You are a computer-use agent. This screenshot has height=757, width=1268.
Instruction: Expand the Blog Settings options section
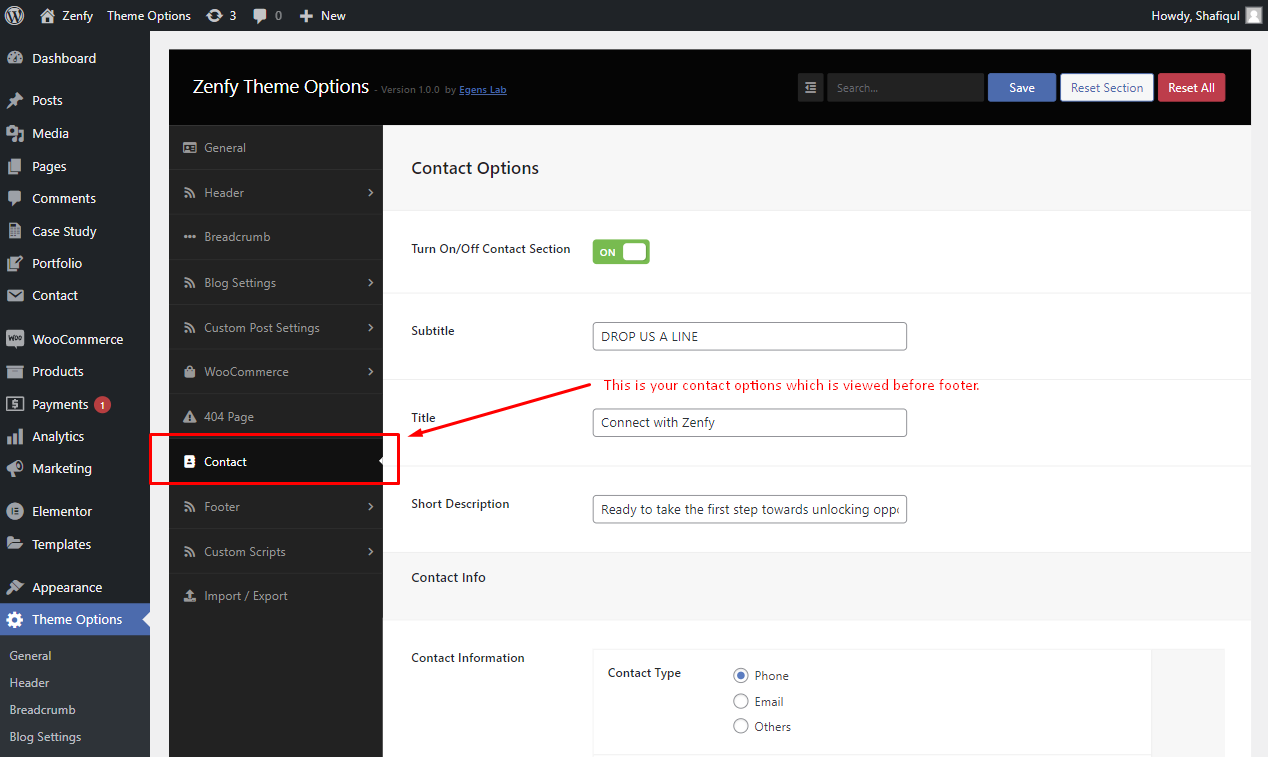click(276, 282)
